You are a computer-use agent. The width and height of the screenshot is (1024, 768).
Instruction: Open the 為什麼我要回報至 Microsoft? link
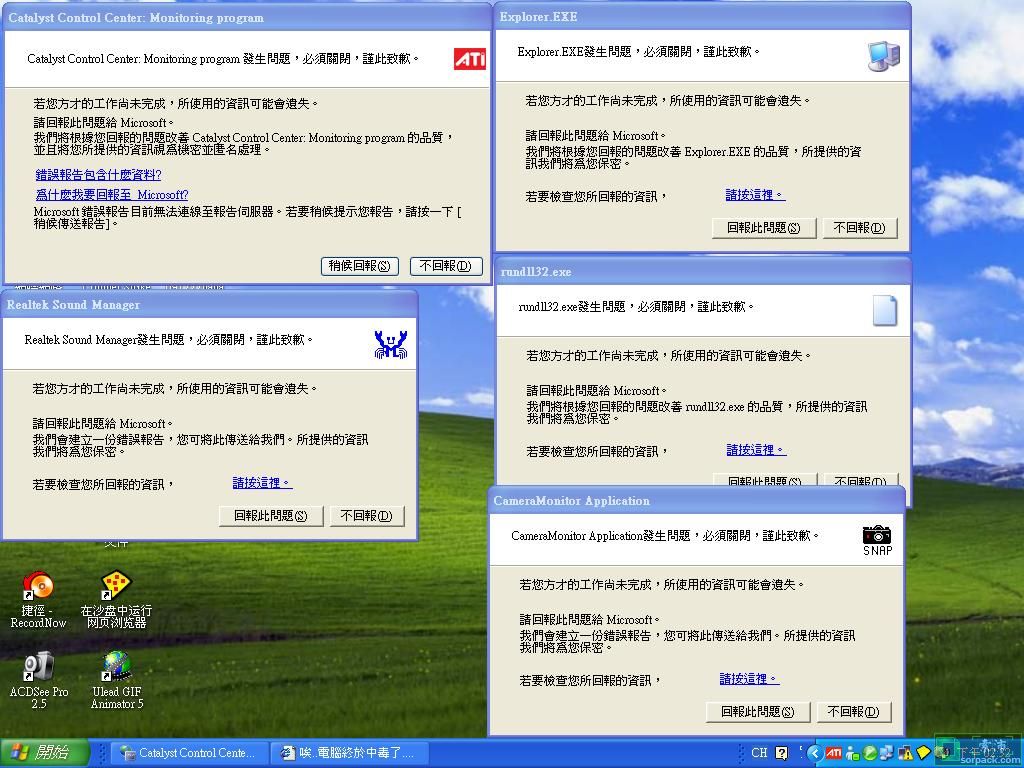(111, 195)
